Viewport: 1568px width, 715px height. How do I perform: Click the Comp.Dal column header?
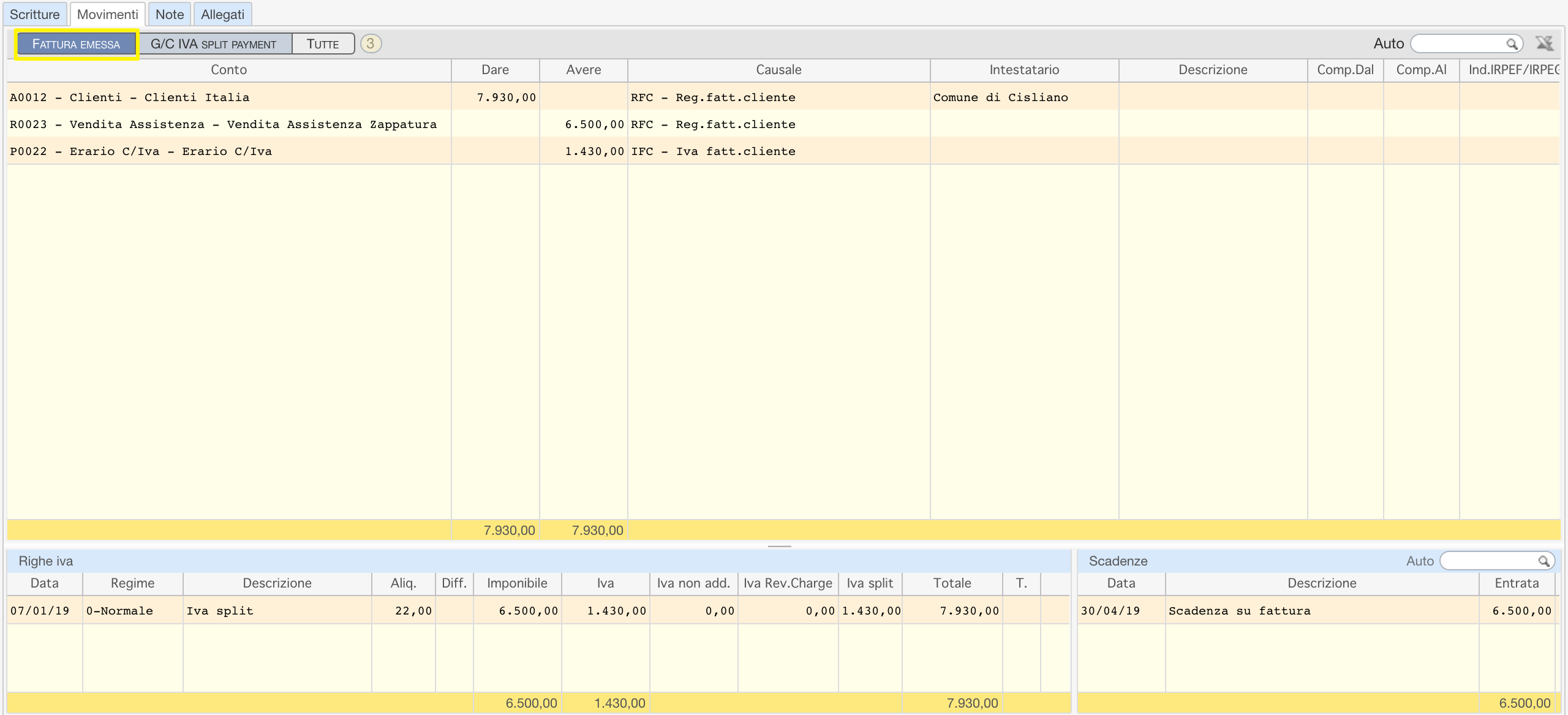point(1346,70)
